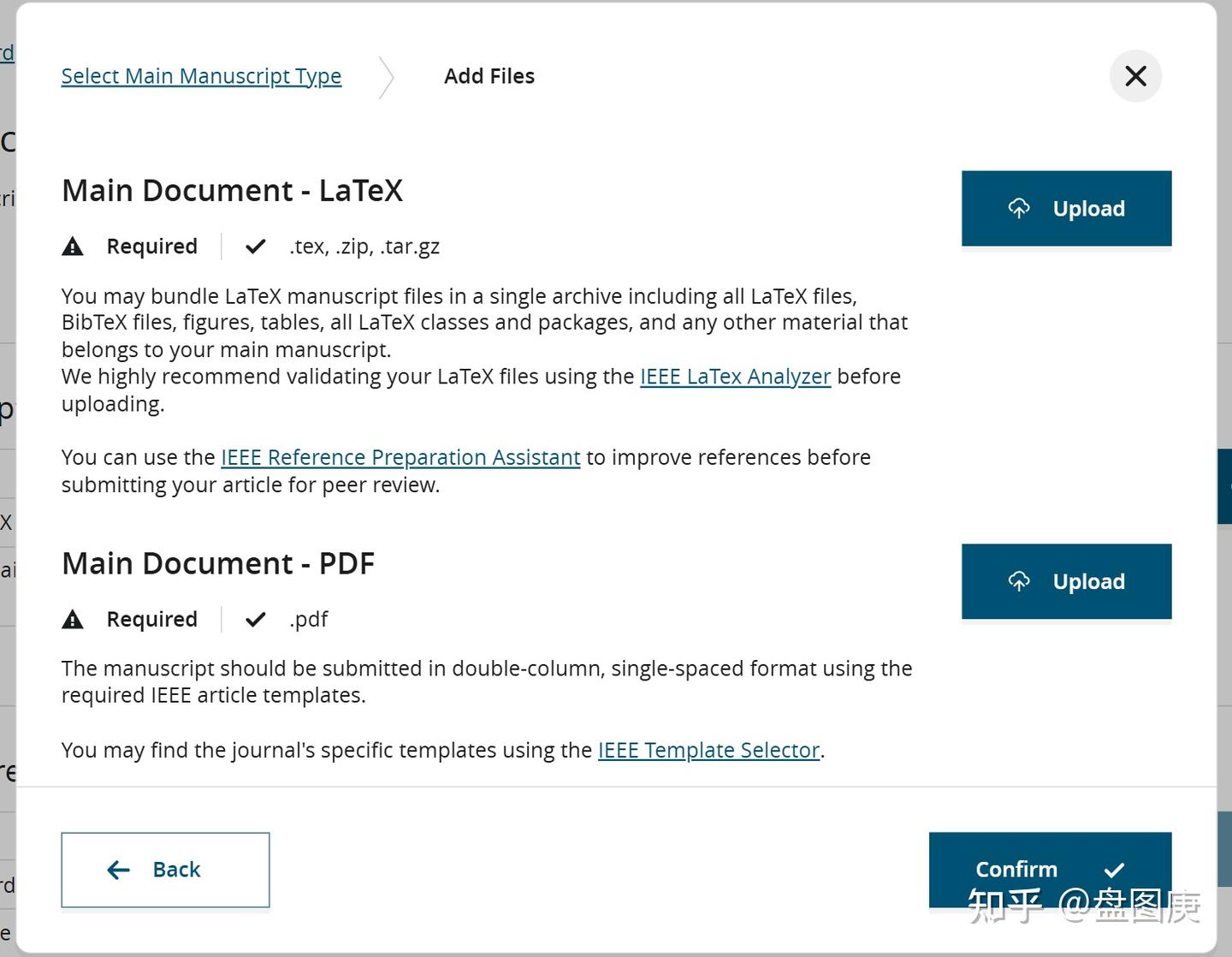Upload the Main Document PDF file
This screenshot has width=1232, height=957.
(1066, 581)
